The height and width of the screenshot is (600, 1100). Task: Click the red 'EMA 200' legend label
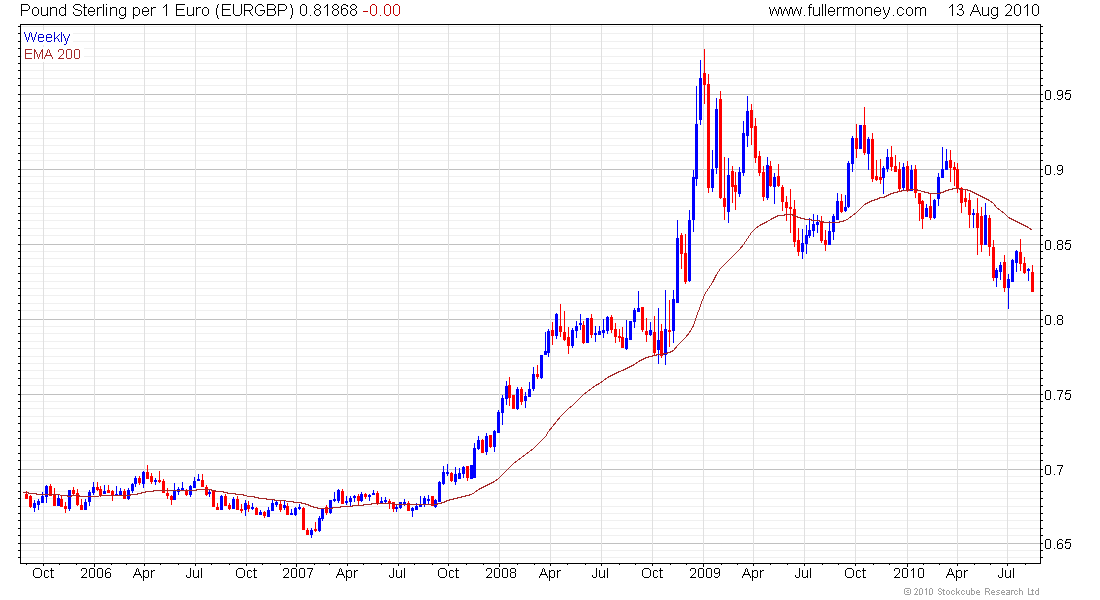[x=52, y=55]
